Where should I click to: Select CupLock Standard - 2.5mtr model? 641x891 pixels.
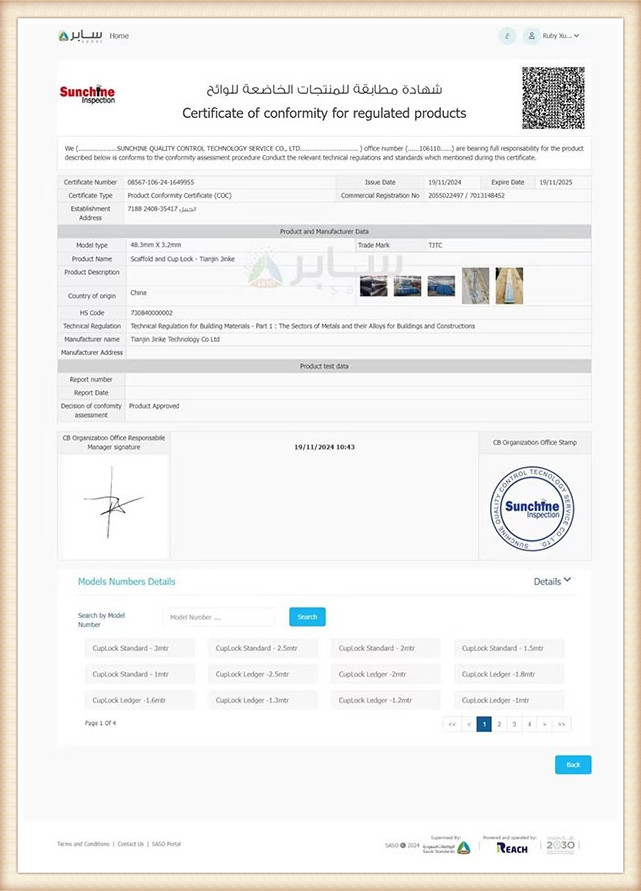pyautogui.click(x=263, y=648)
